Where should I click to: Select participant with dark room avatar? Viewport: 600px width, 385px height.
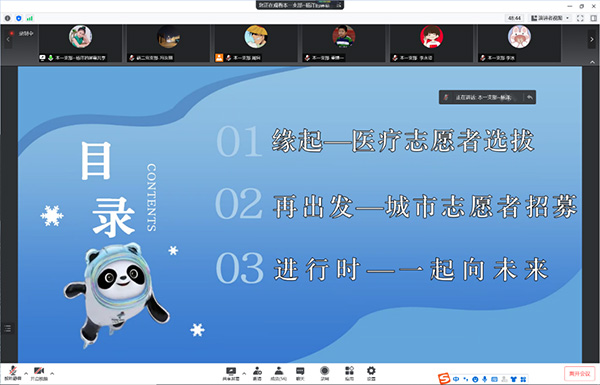tap(168, 37)
